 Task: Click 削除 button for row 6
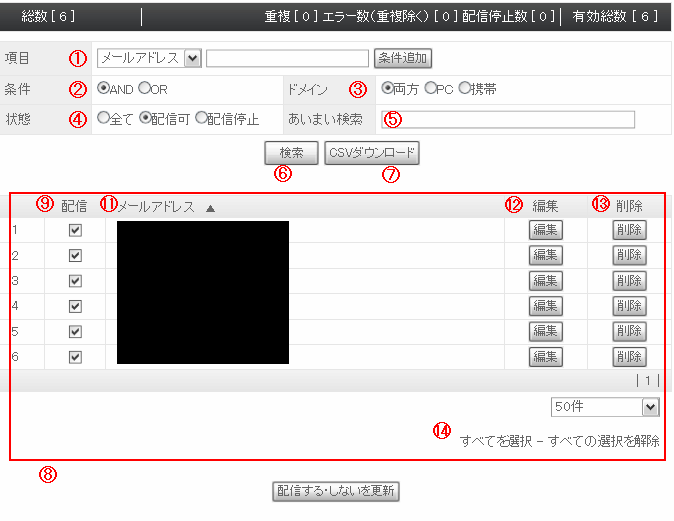click(629, 357)
